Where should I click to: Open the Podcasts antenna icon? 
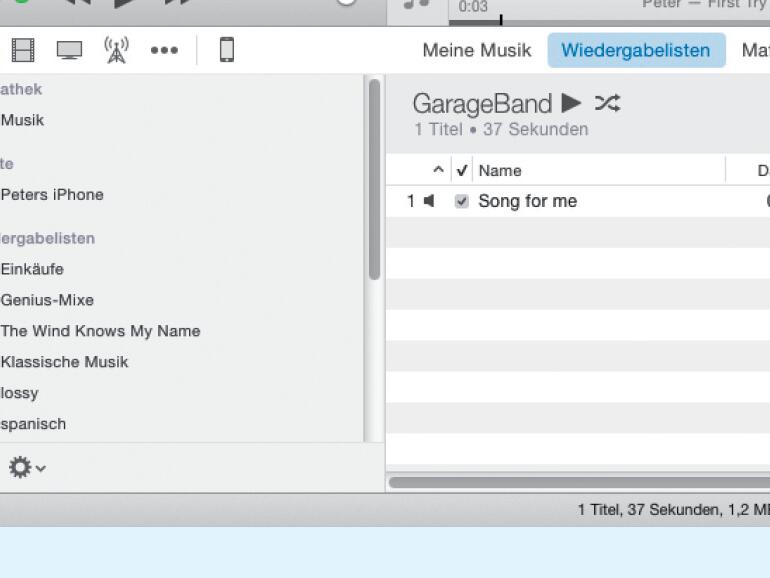(116, 50)
